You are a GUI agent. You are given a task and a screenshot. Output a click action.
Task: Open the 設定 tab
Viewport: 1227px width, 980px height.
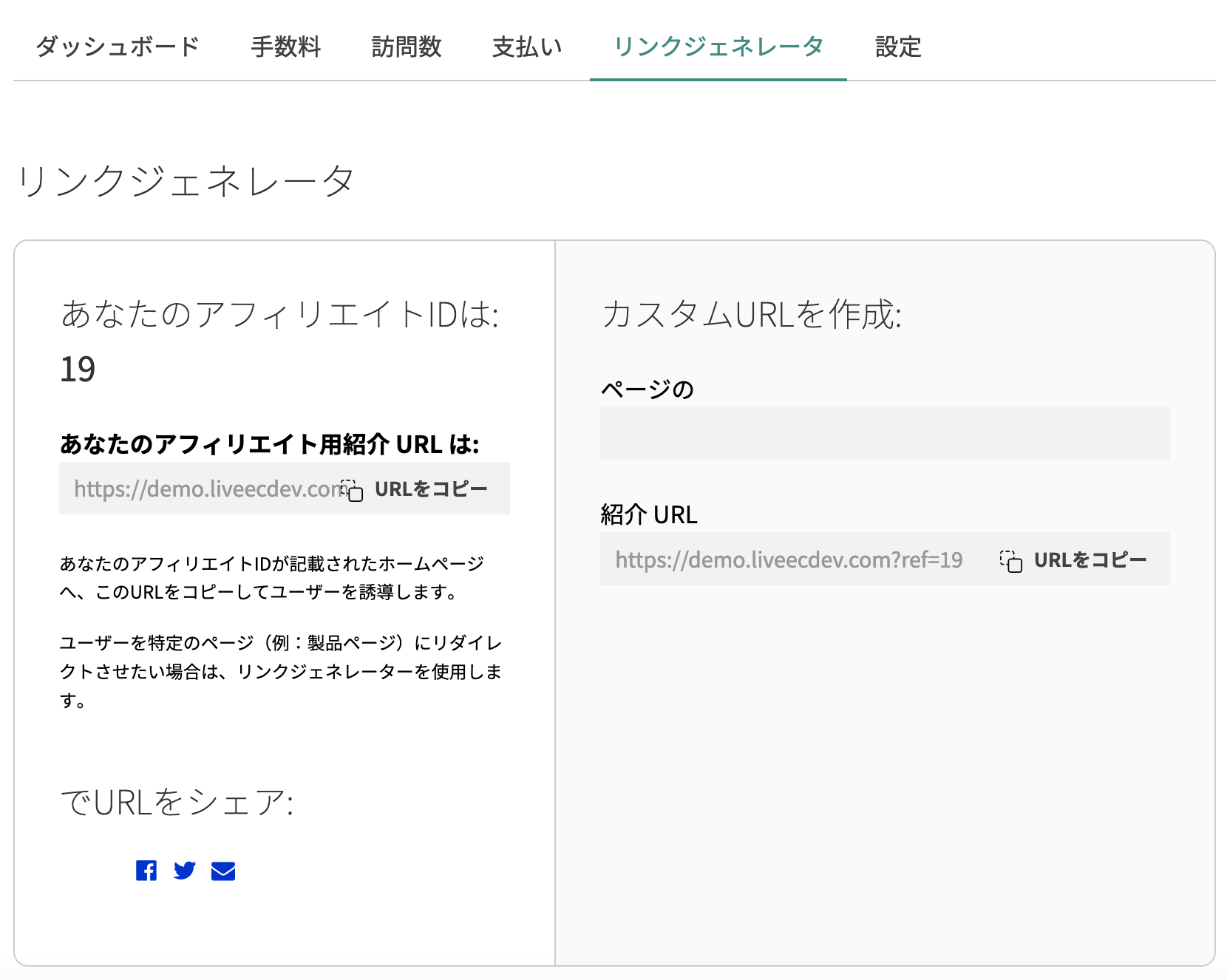(898, 47)
